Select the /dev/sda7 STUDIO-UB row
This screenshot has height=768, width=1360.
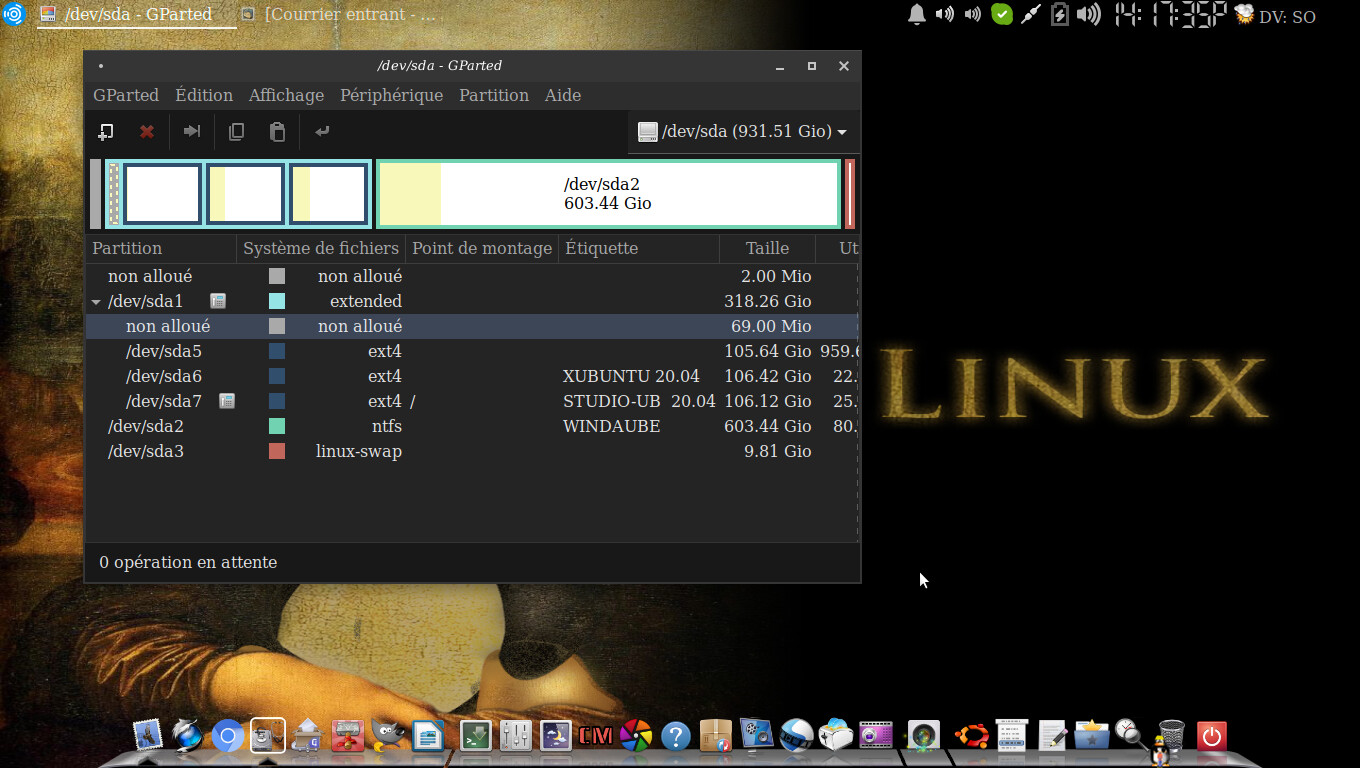pyautogui.click(x=472, y=401)
